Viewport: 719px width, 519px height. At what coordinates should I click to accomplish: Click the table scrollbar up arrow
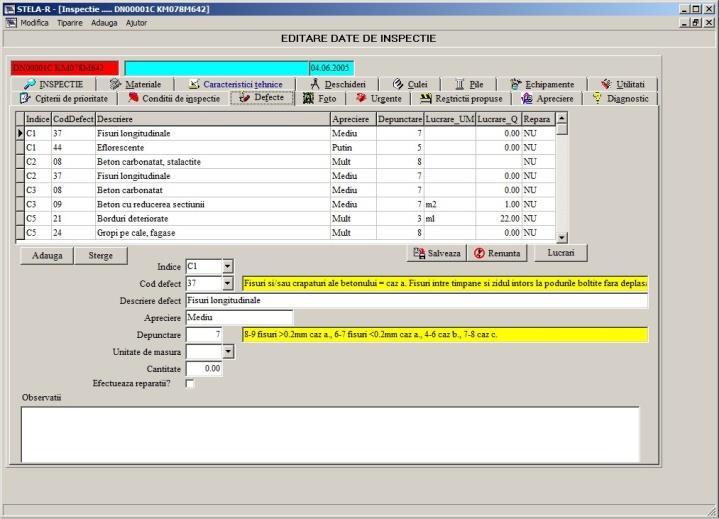coord(562,118)
